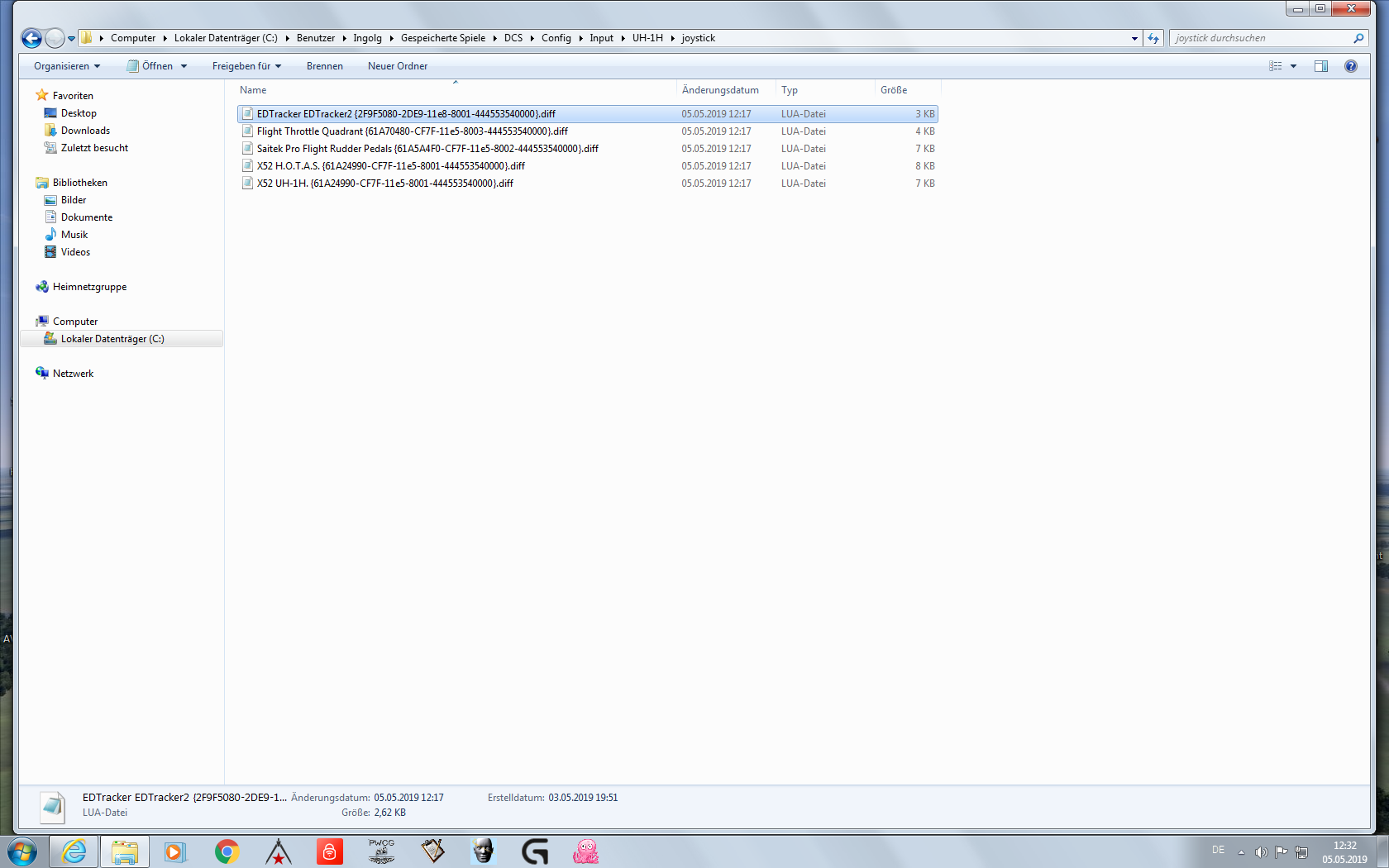
Task: Click the DE language indicator
Action: tap(1218, 850)
